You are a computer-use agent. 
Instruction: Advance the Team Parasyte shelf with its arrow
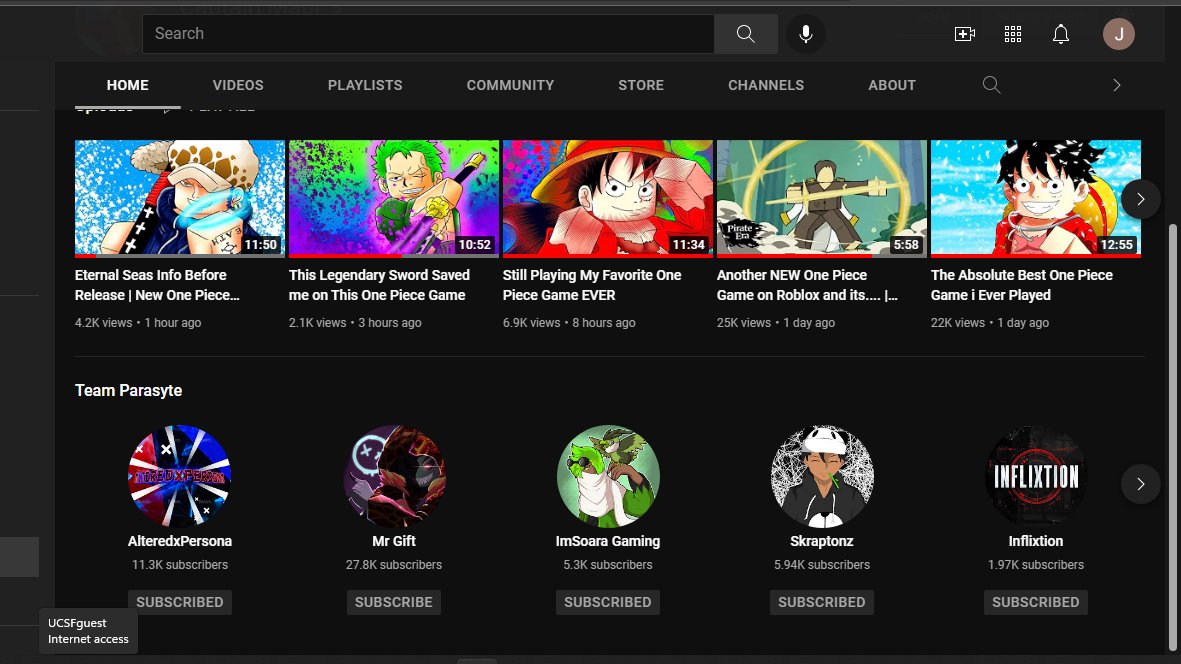(x=1140, y=484)
